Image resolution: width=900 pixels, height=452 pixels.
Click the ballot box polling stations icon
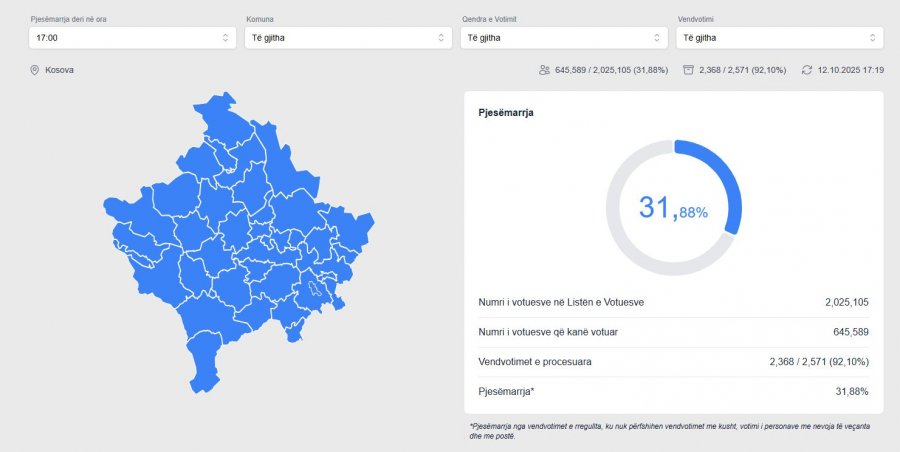point(688,70)
